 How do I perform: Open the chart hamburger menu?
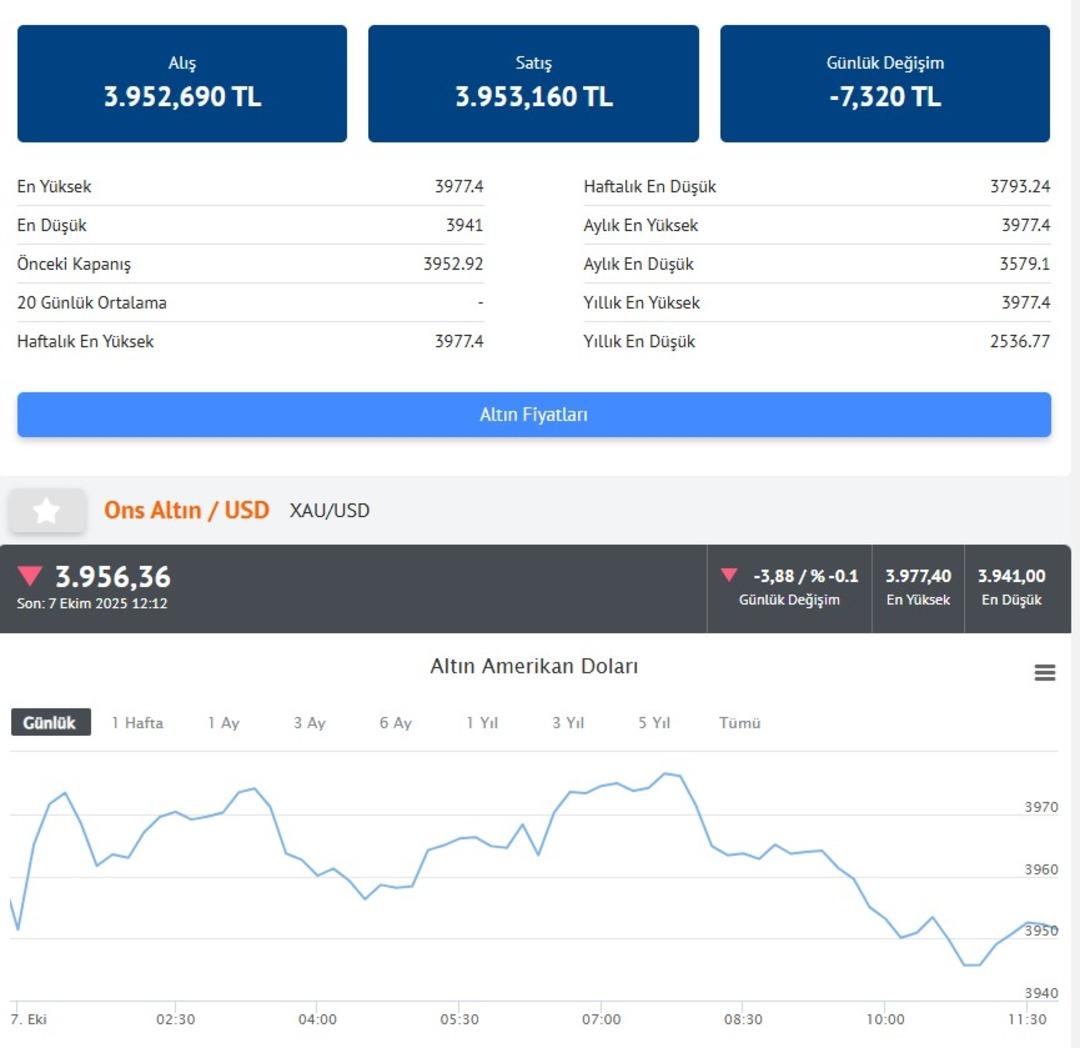coord(1044,673)
